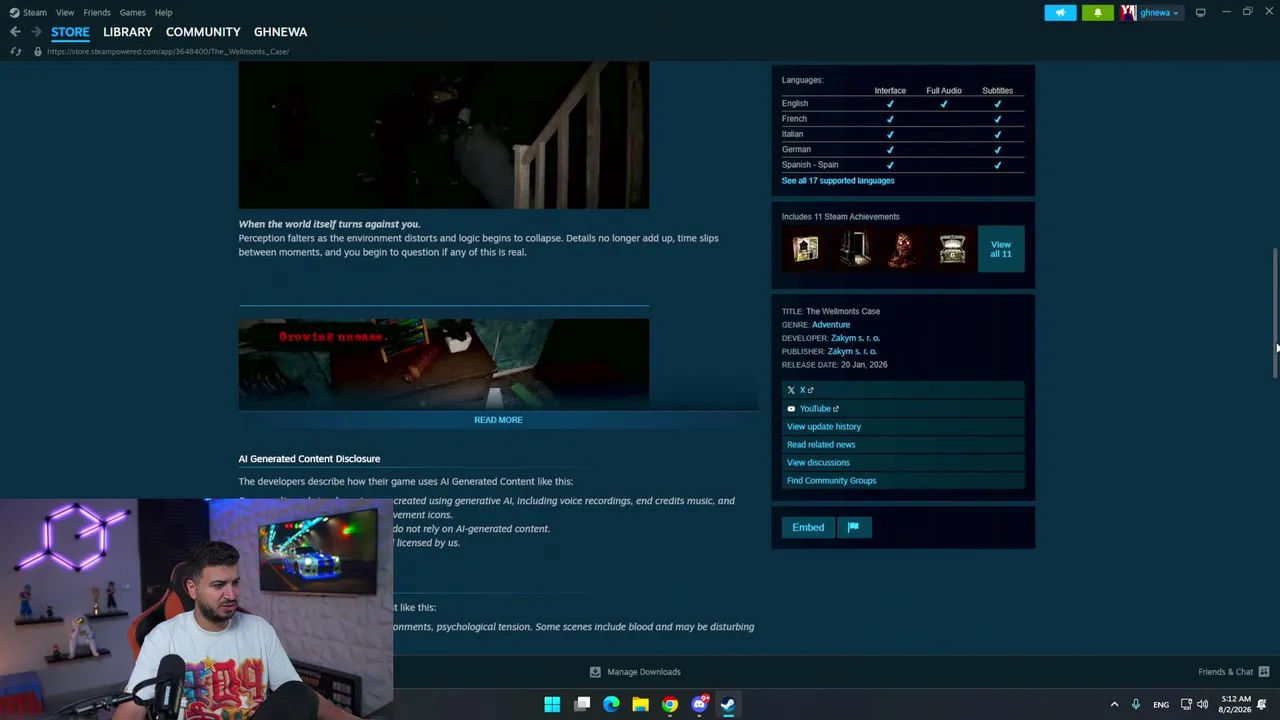The image size is (1280, 720).
Task: Go forward with the navigation forward arrow
Action: tap(36, 32)
